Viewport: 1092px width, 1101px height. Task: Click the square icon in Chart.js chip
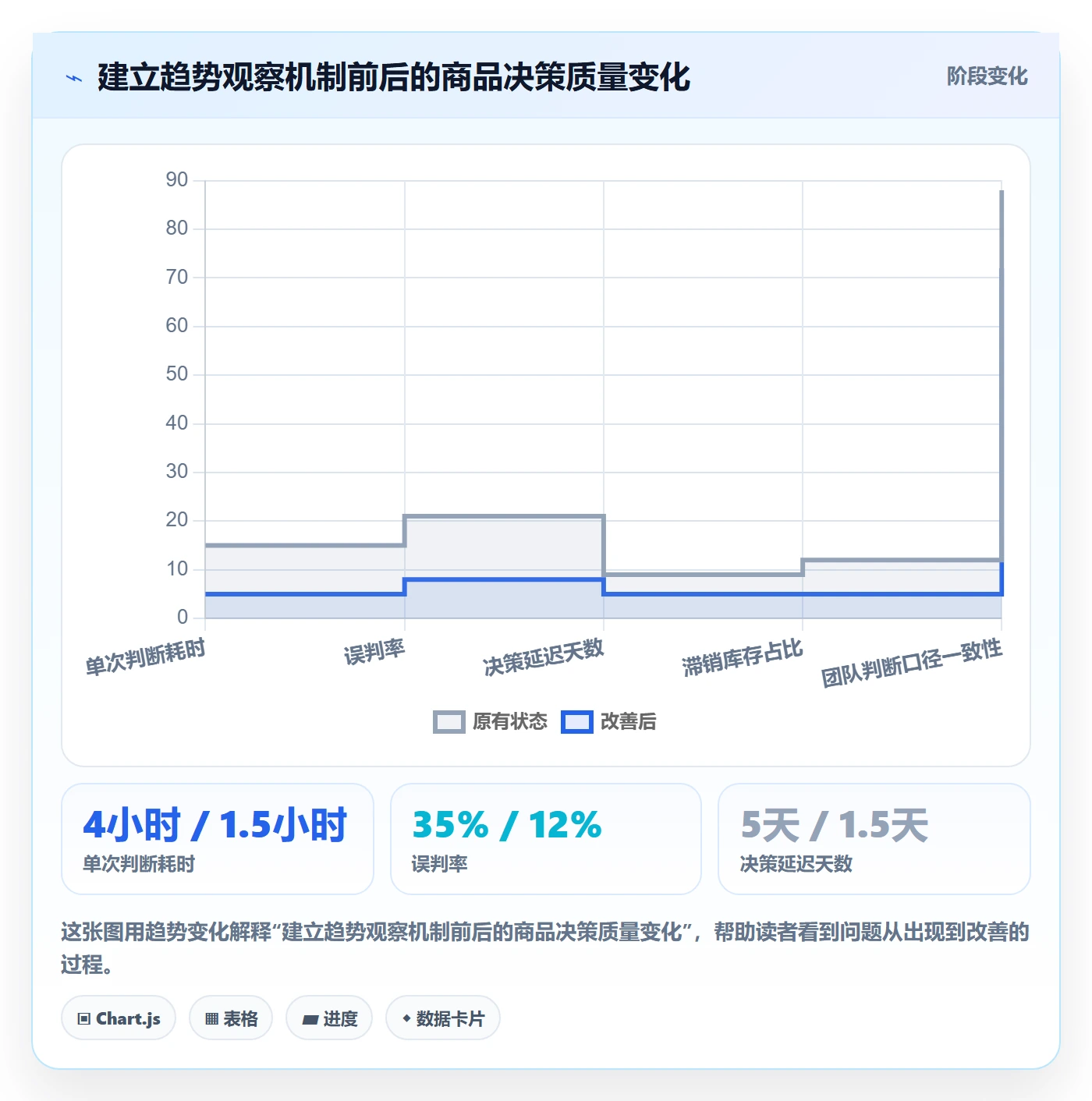[84, 1019]
